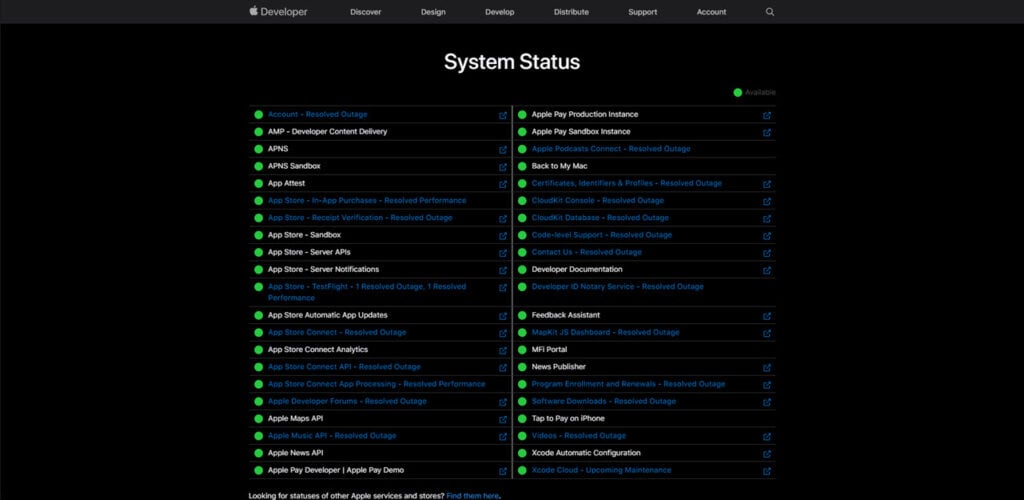
Task: Open the external link icon for App Store TestFlight
Action: pyautogui.click(x=503, y=288)
